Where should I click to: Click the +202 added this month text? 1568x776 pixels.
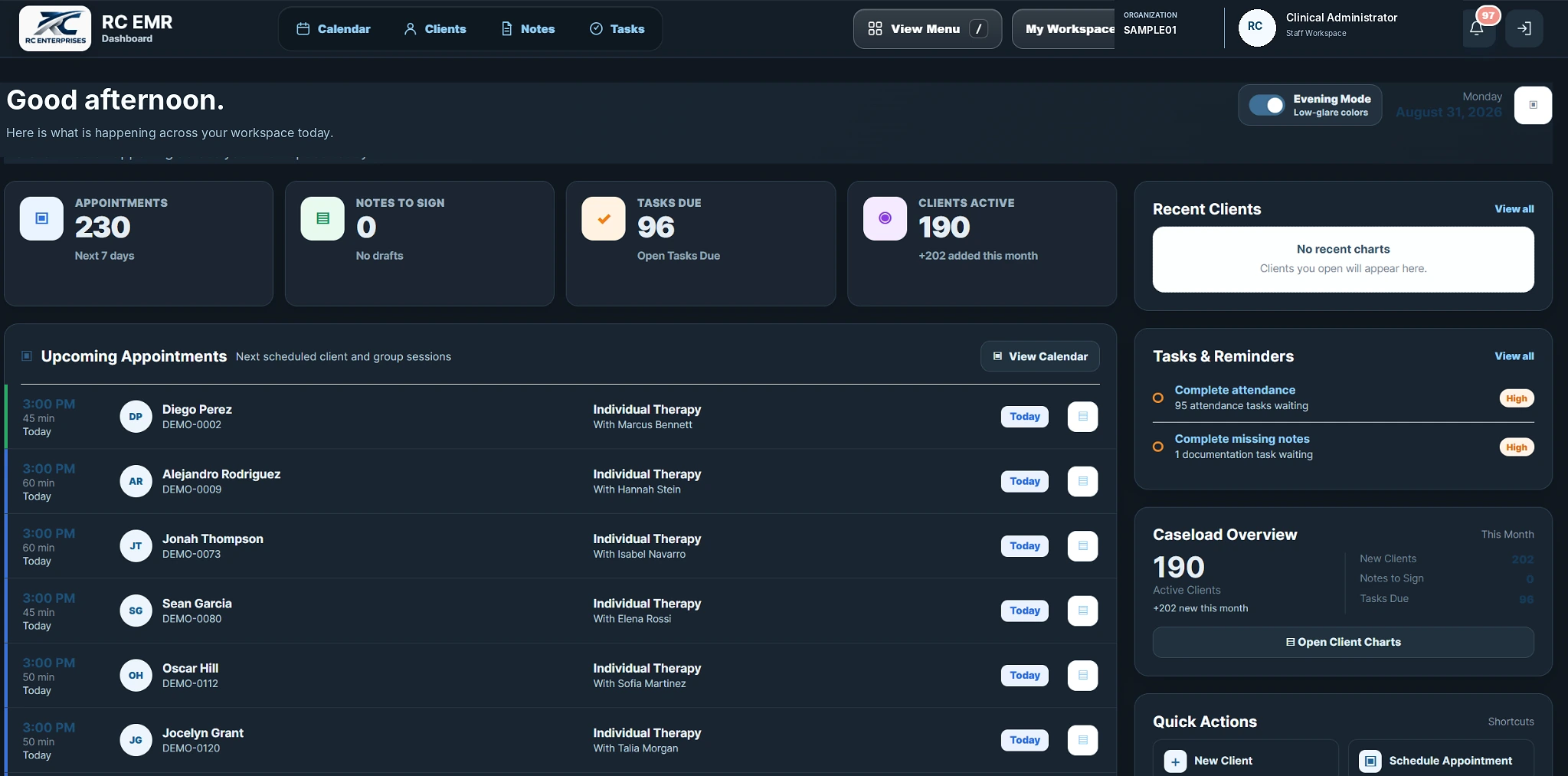pos(978,256)
